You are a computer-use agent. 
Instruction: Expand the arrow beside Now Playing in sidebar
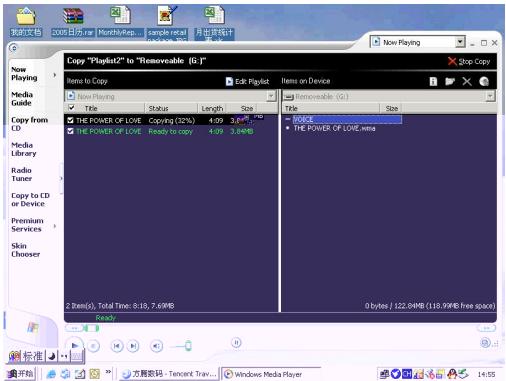[55, 75]
